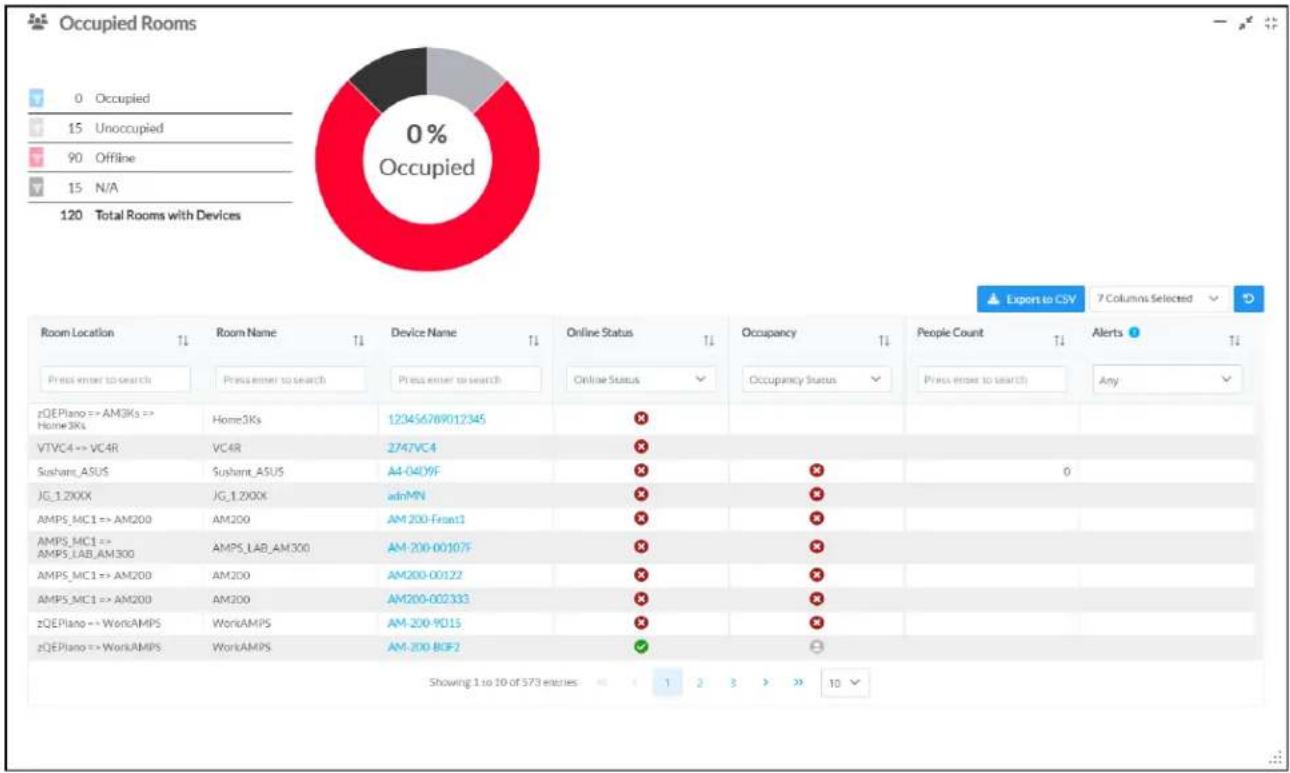Open the Alerts 'Any' filter dropdown
Screen dimensions: 1290x773
click(x=1166, y=380)
